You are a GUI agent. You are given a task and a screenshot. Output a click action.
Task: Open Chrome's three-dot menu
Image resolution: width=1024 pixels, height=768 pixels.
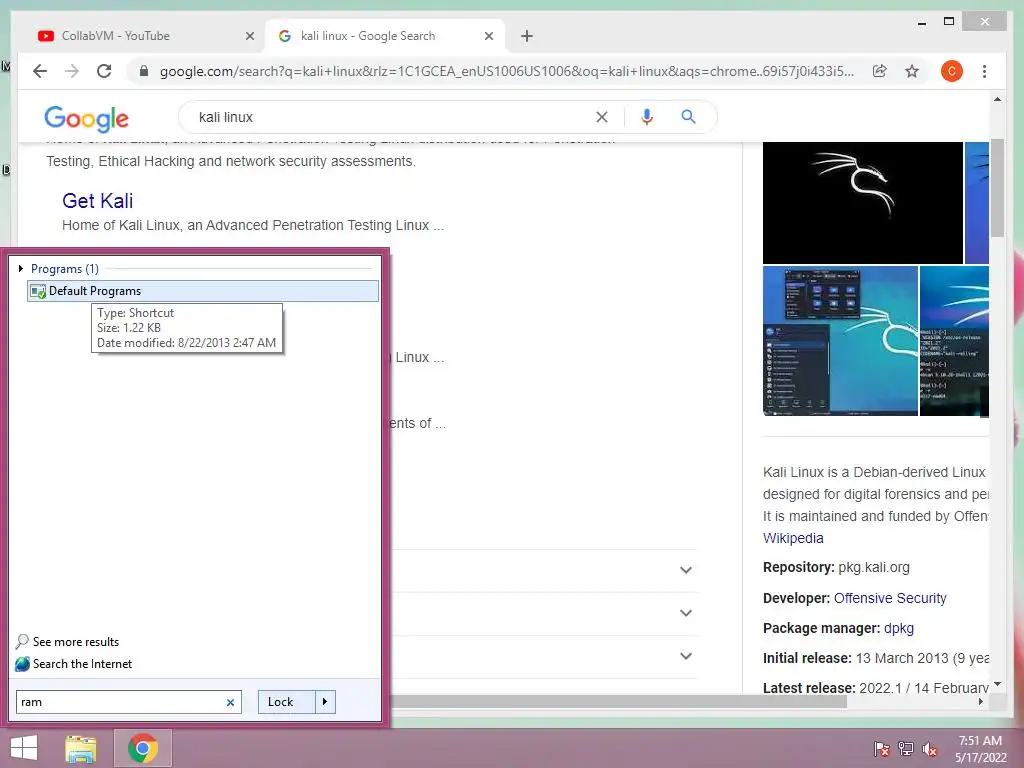point(984,71)
